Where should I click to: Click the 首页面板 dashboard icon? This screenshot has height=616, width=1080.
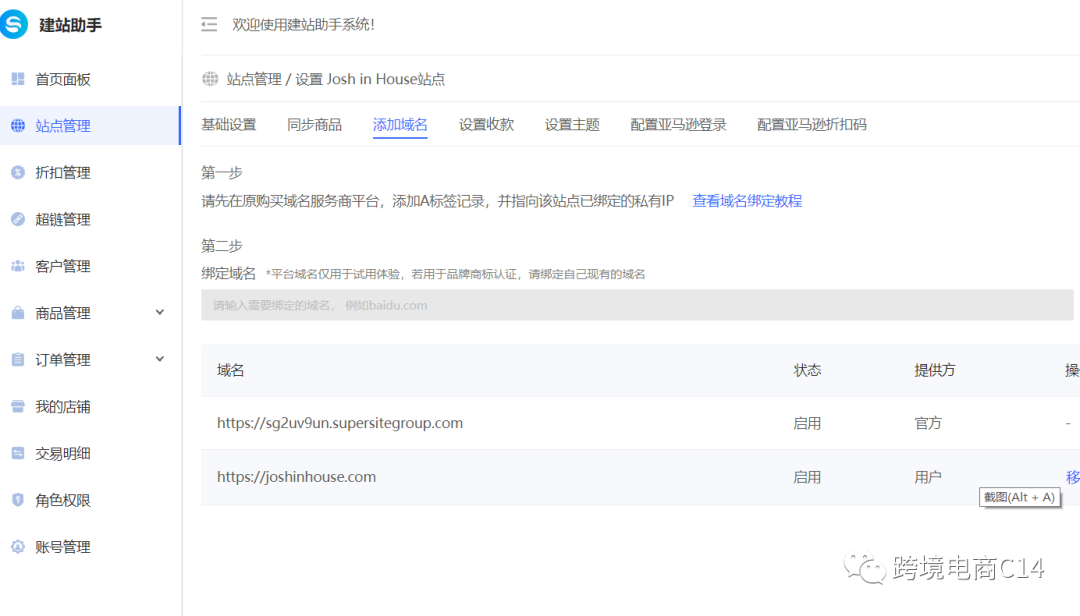click(x=18, y=79)
